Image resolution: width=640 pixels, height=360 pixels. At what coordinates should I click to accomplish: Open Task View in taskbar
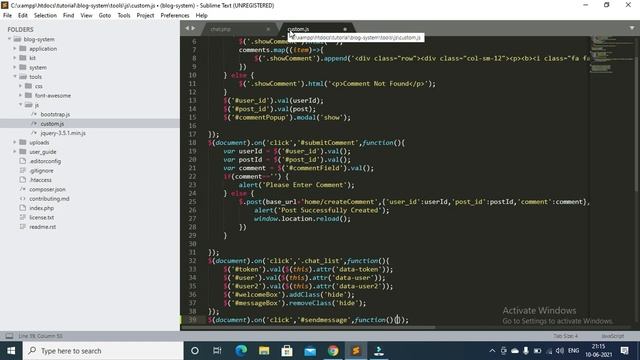click(217, 351)
